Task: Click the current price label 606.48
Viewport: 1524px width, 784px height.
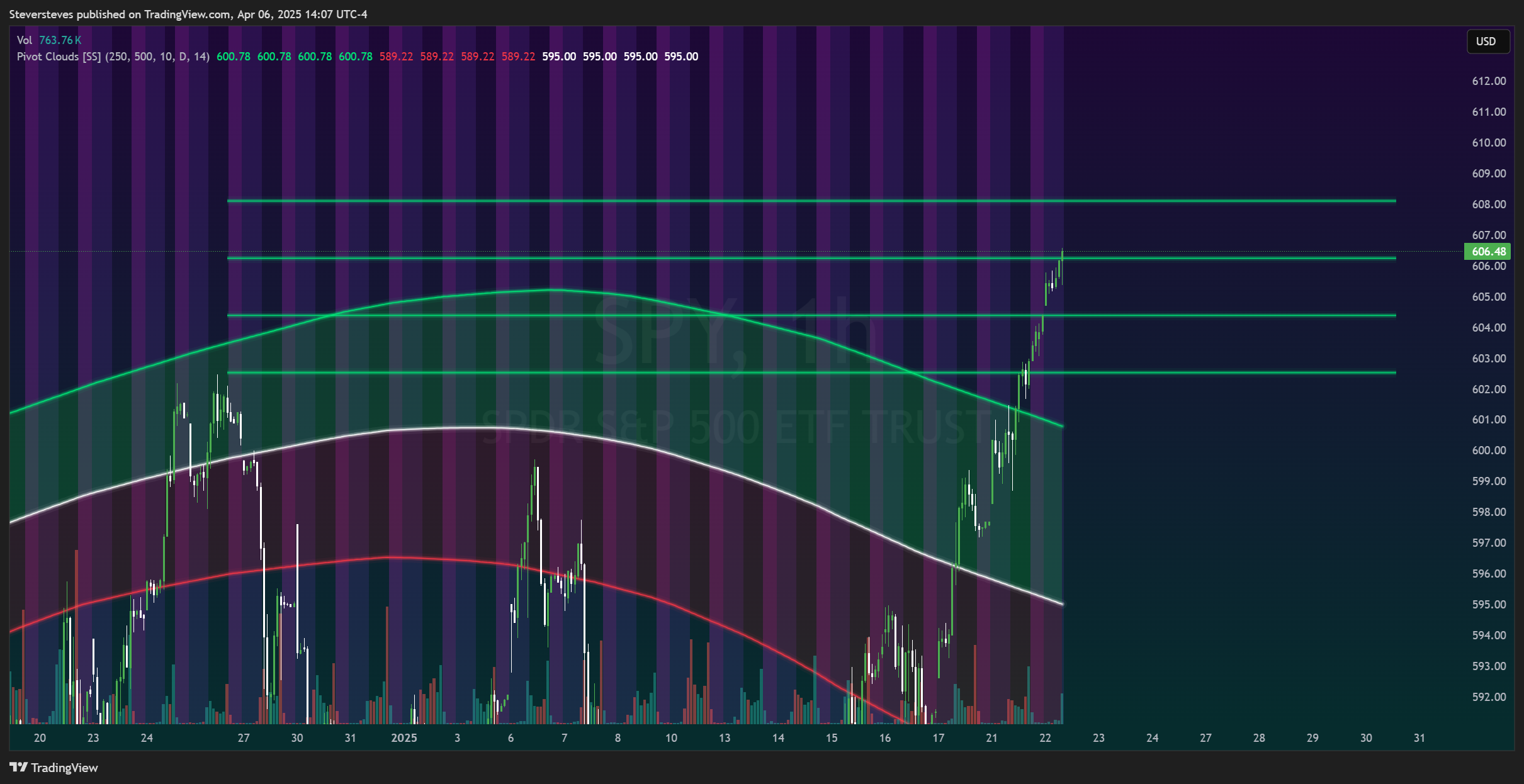Action: click(1487, 252)
